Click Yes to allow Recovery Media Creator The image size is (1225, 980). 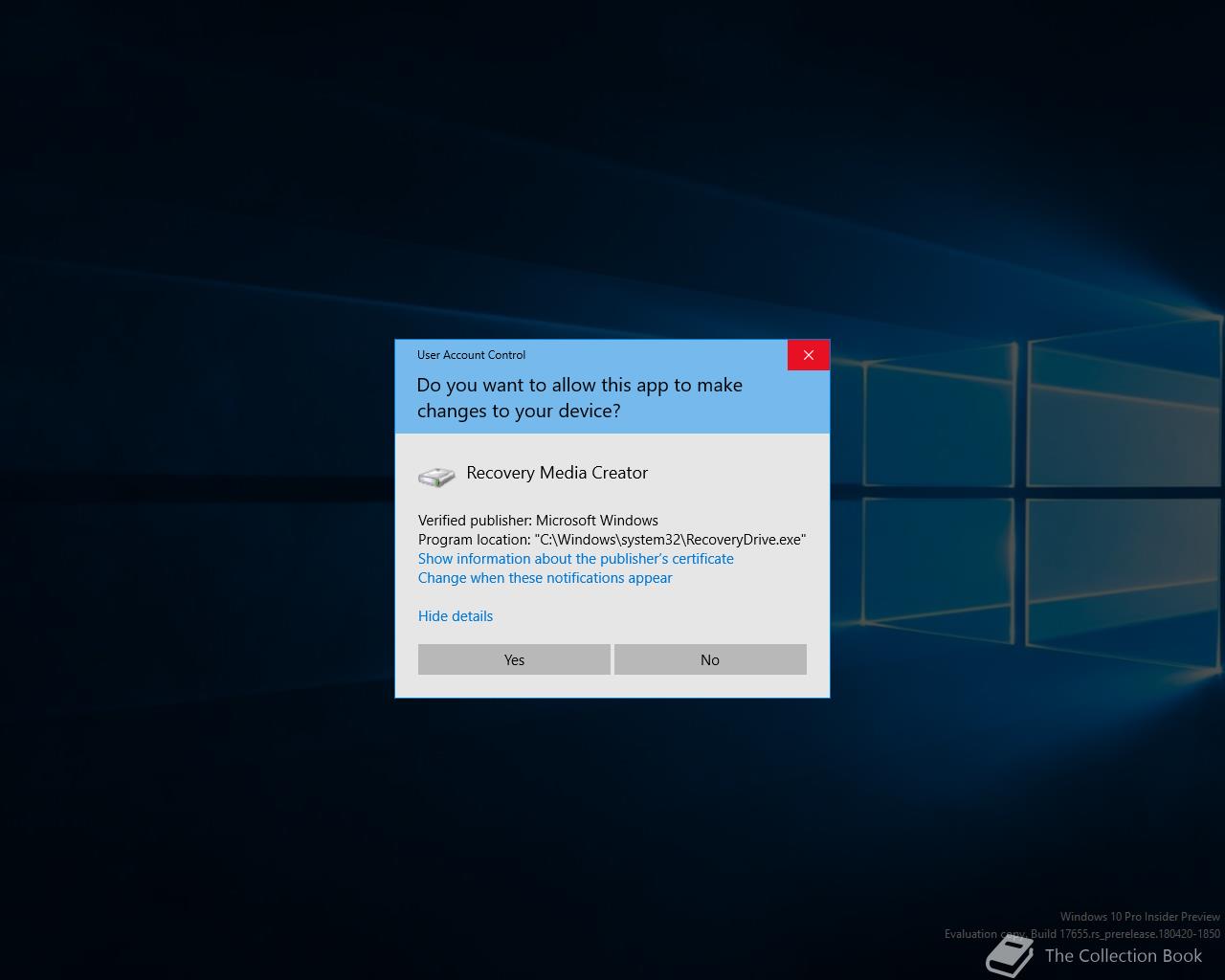[x=514, y=659]
